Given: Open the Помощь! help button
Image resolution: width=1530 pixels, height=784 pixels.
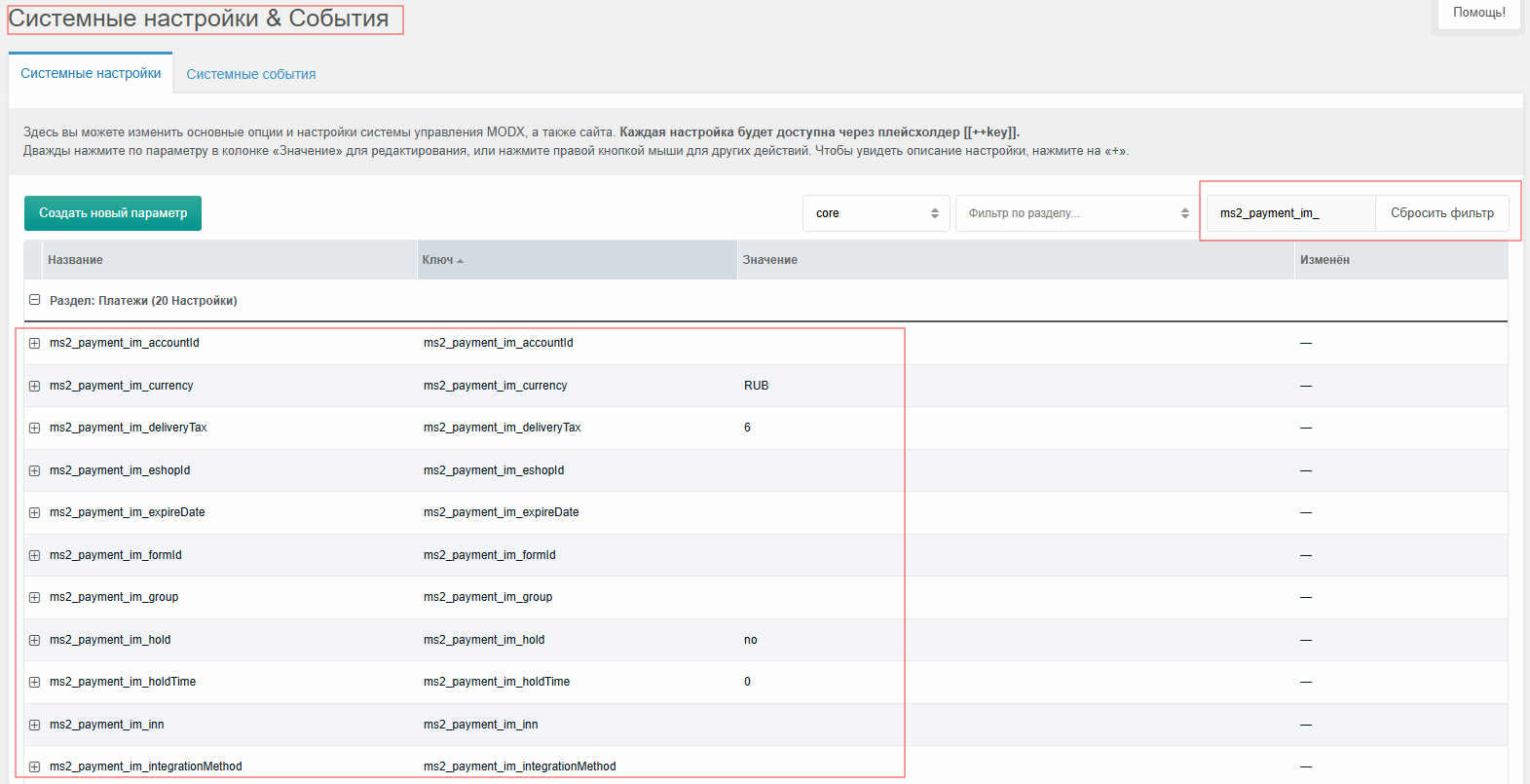Looking at the screenshot, I should pos(1478,13).
